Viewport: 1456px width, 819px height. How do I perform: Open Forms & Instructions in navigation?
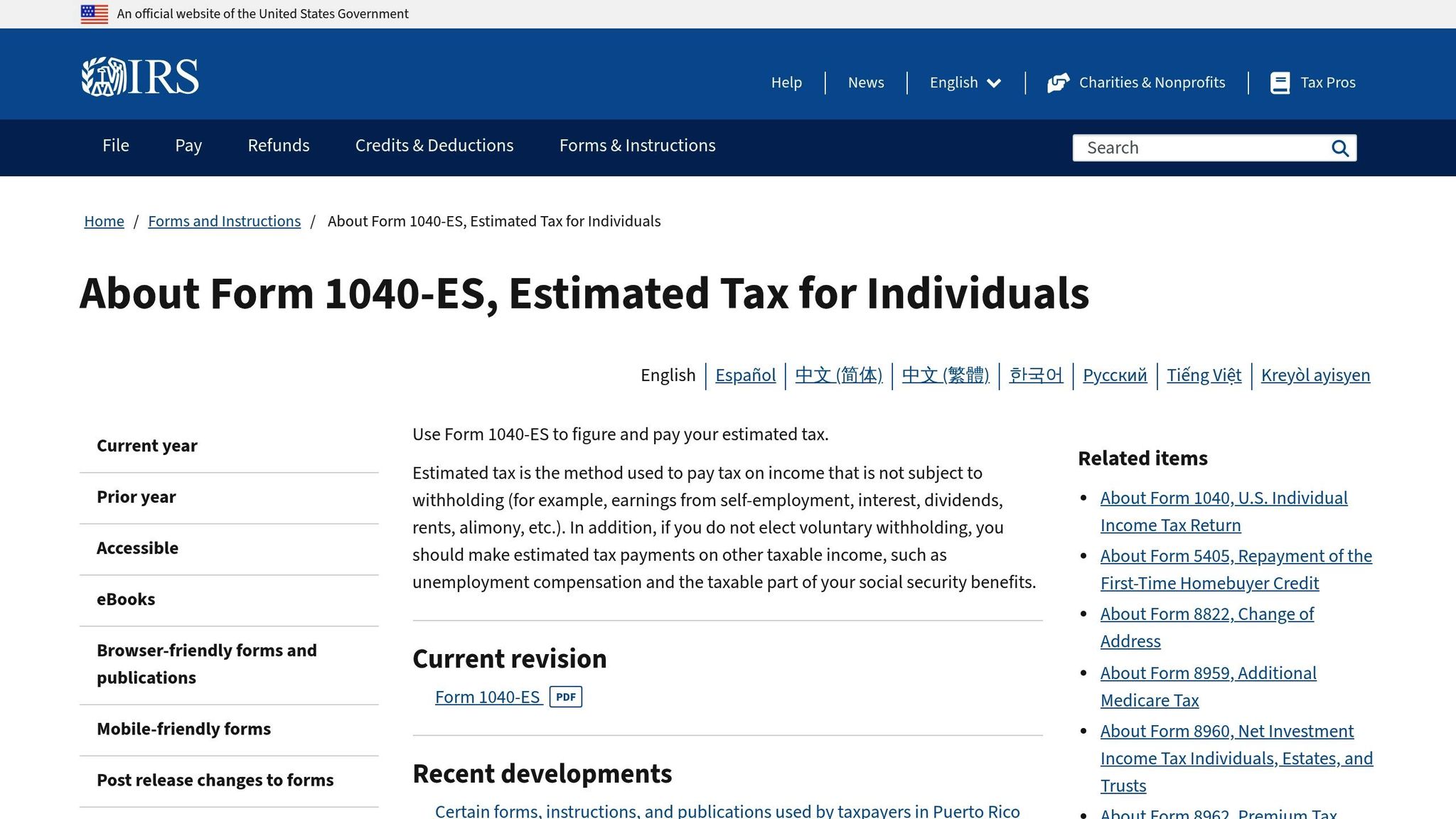coord(637,146)
